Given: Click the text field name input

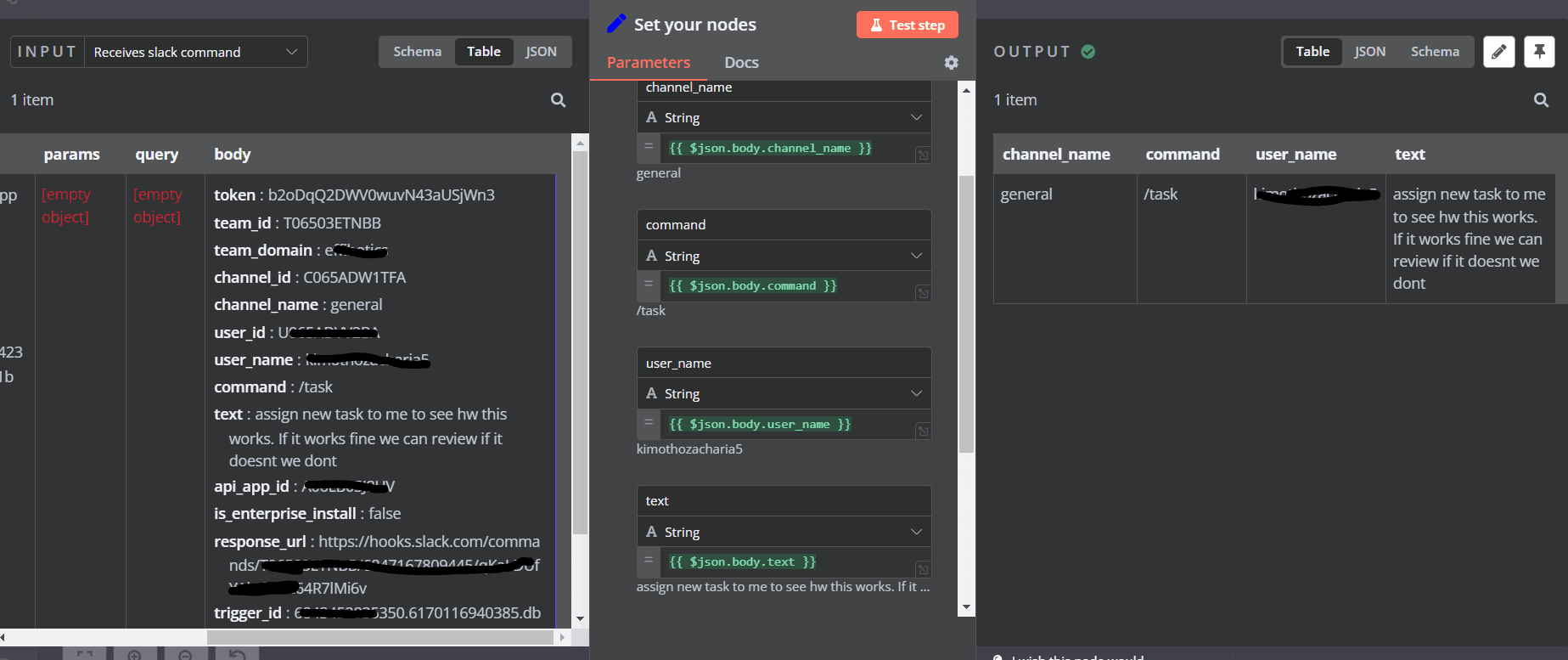Looking at the screenshot, I should tap(784, 501).
